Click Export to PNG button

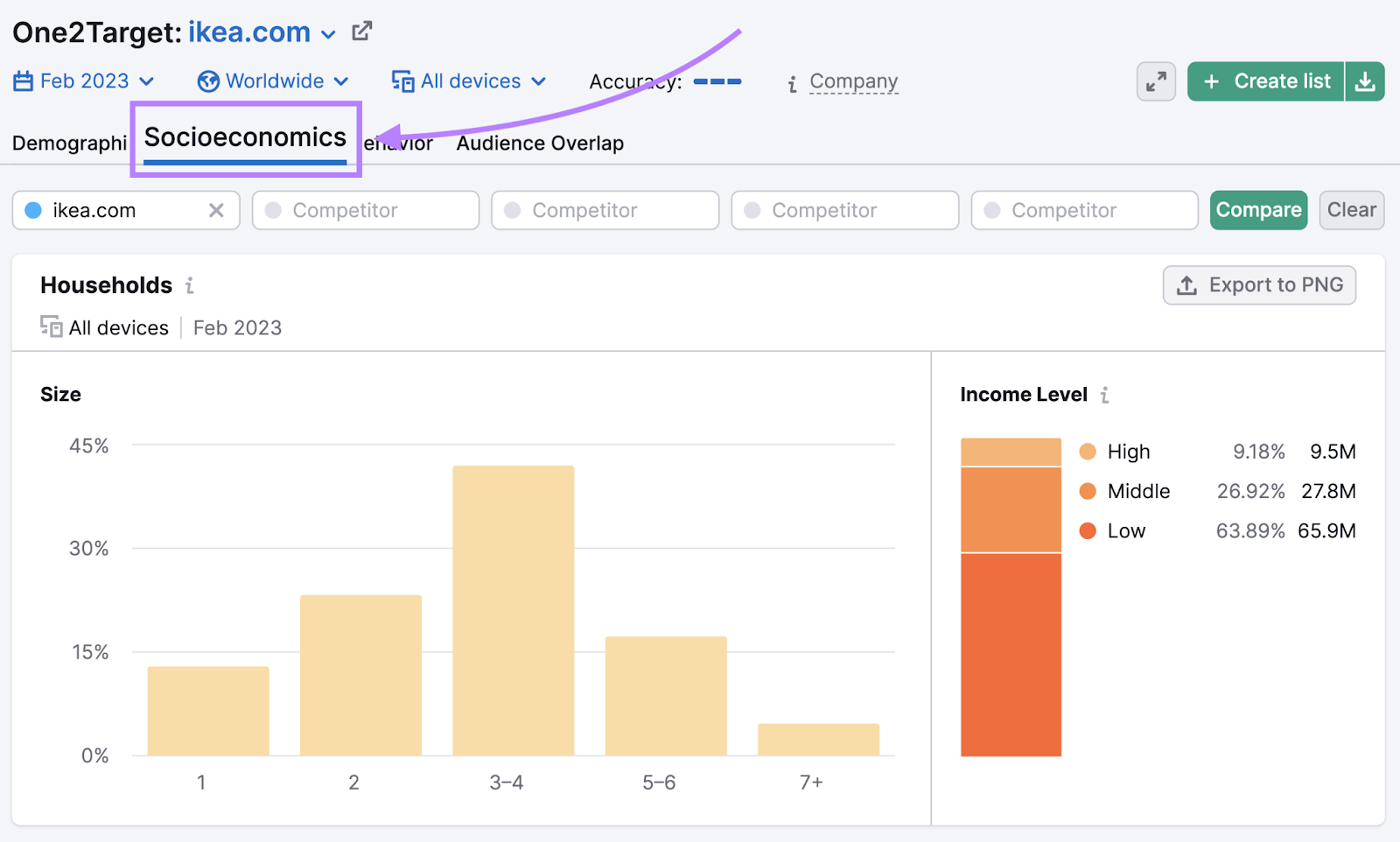coord(1259,285)
